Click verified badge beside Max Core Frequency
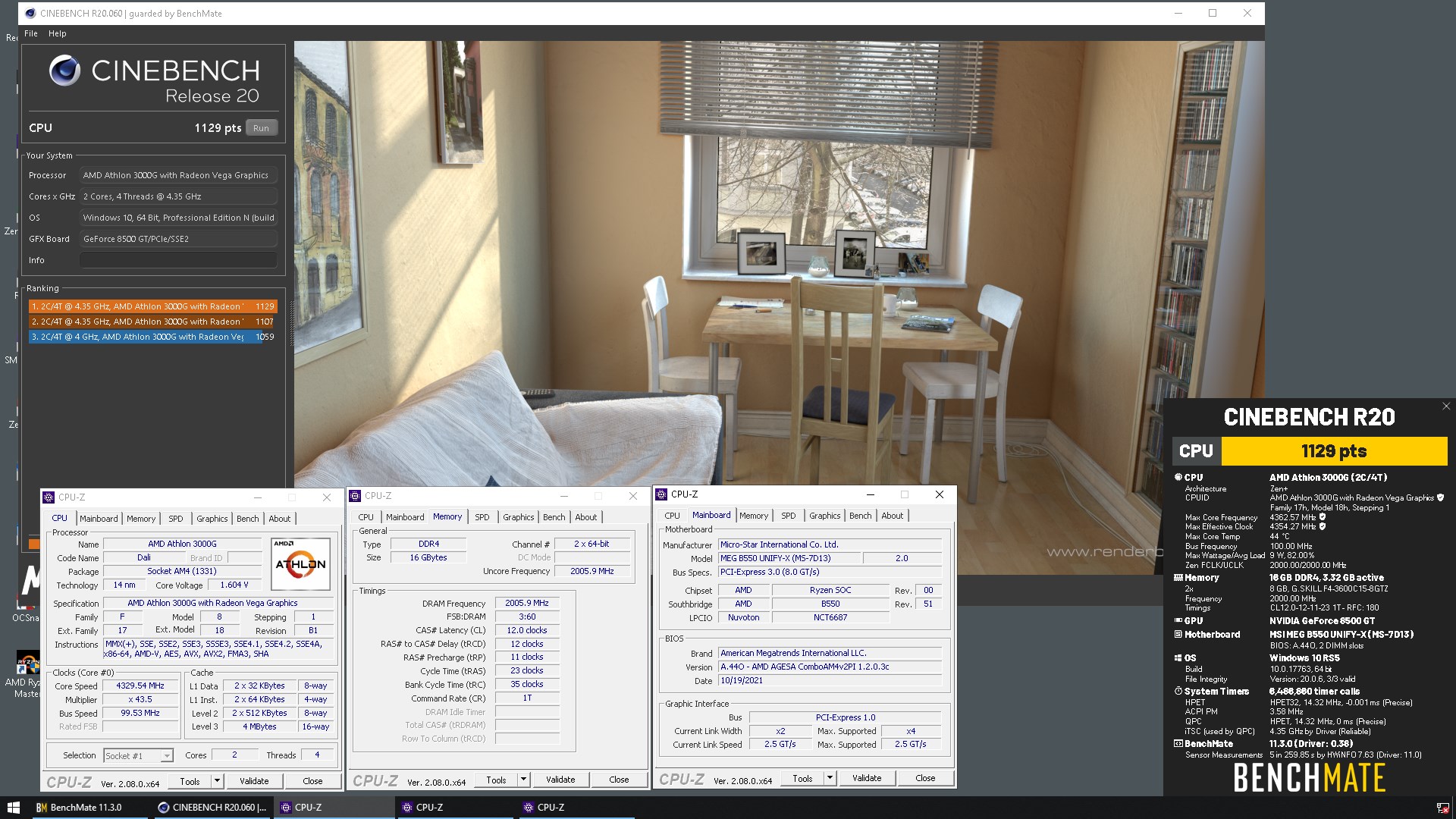Image resolution: width=1456 pixels, height=819 pixels. point(1322,517)
